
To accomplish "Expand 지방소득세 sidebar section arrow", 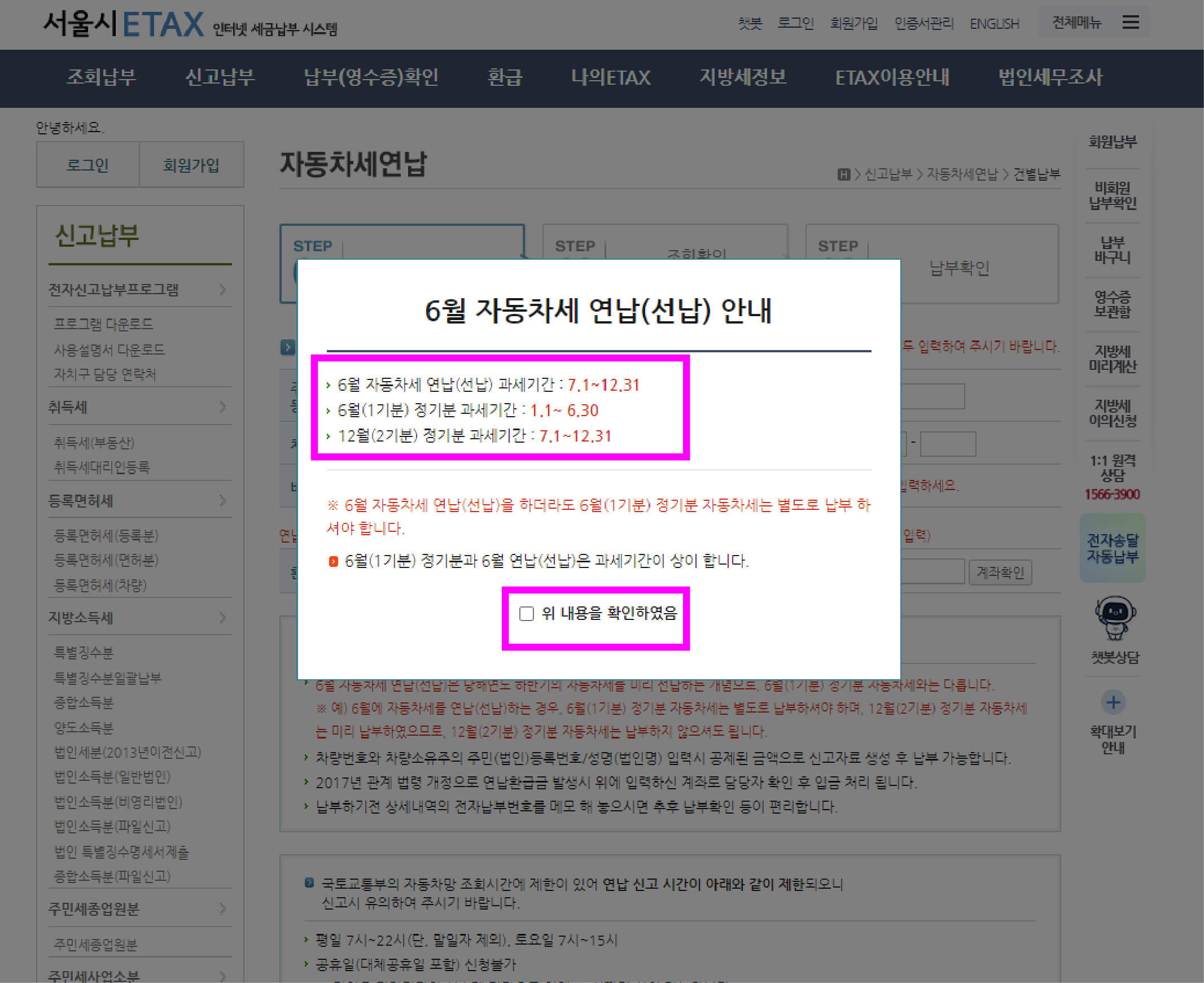I will (222, 617).
